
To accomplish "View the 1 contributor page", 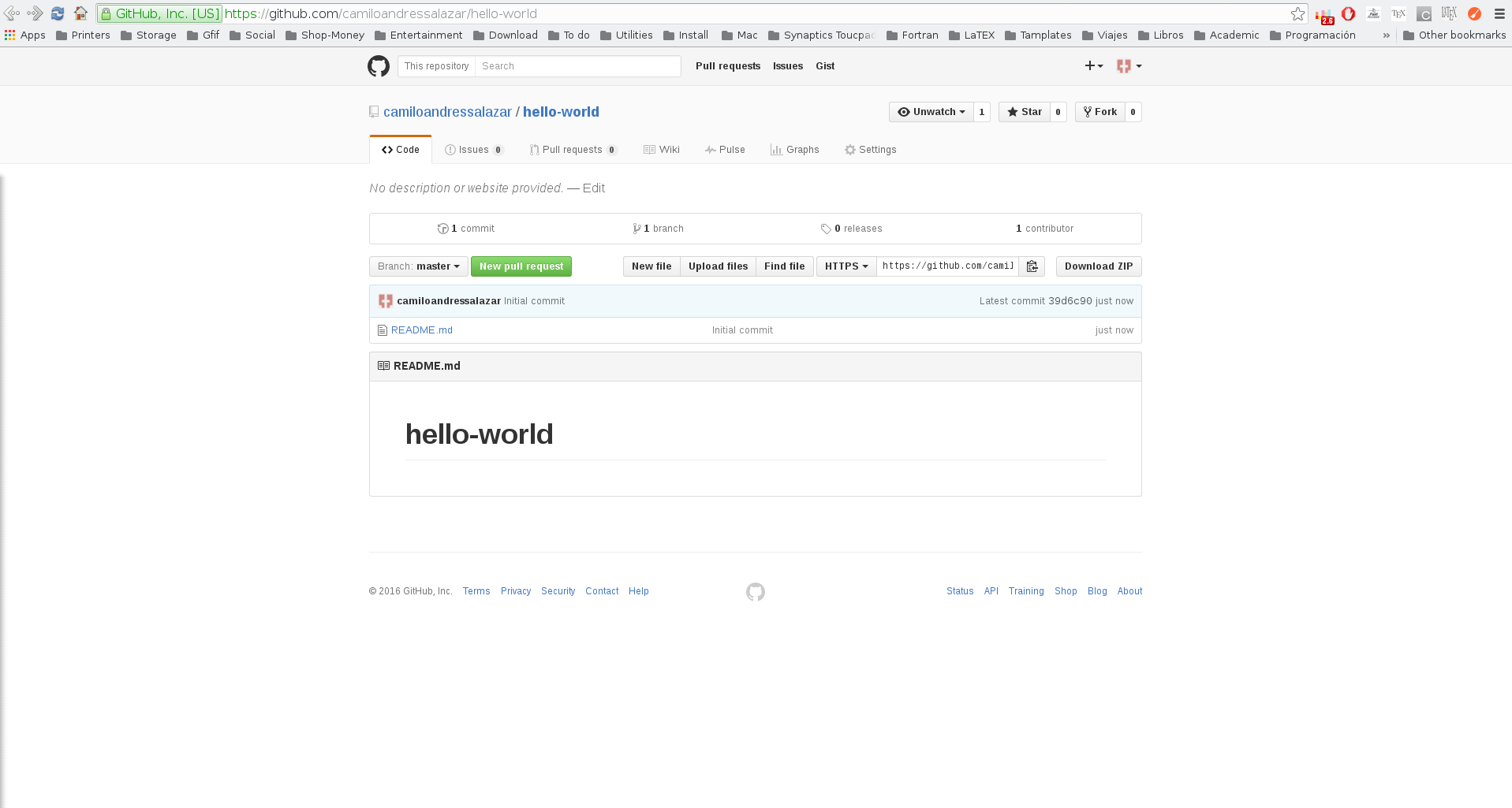I will click(1045, 229).
